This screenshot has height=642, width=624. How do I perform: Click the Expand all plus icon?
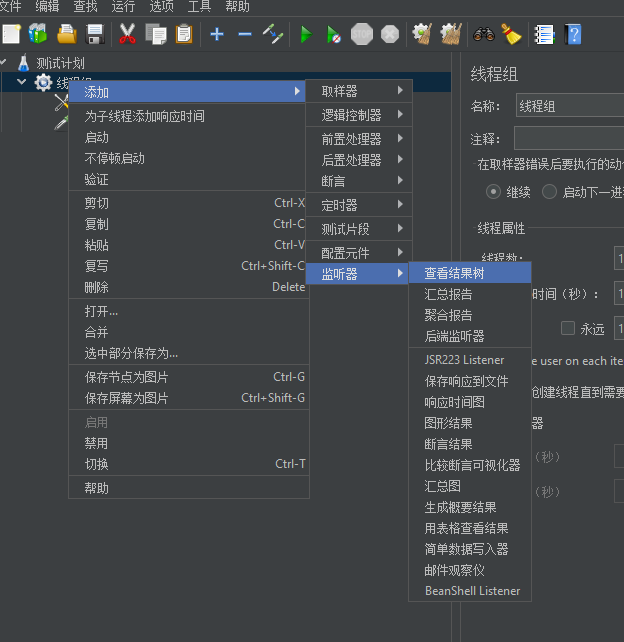click(x=217, y=34)
